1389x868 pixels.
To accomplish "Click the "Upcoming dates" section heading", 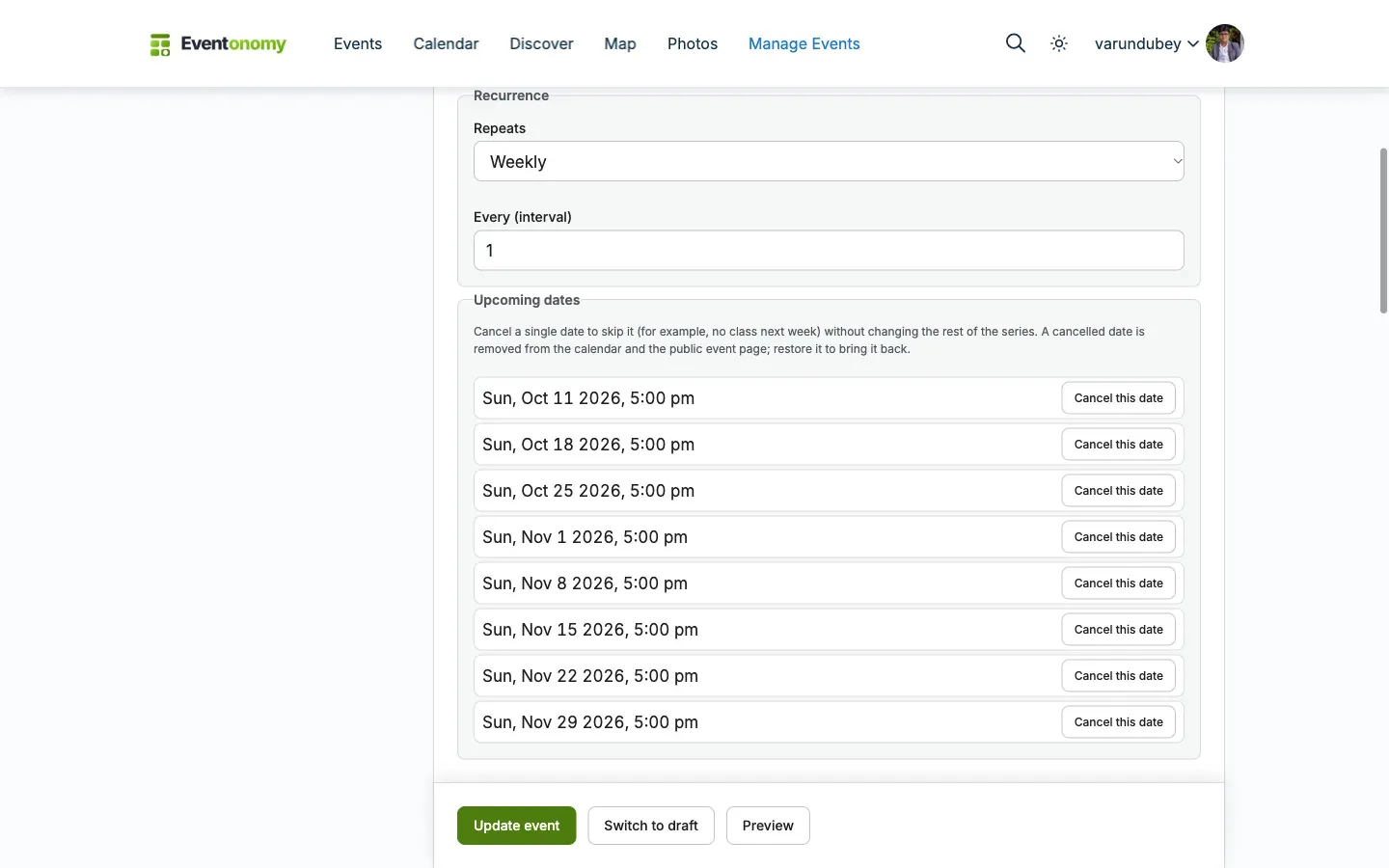I will 527,300.
